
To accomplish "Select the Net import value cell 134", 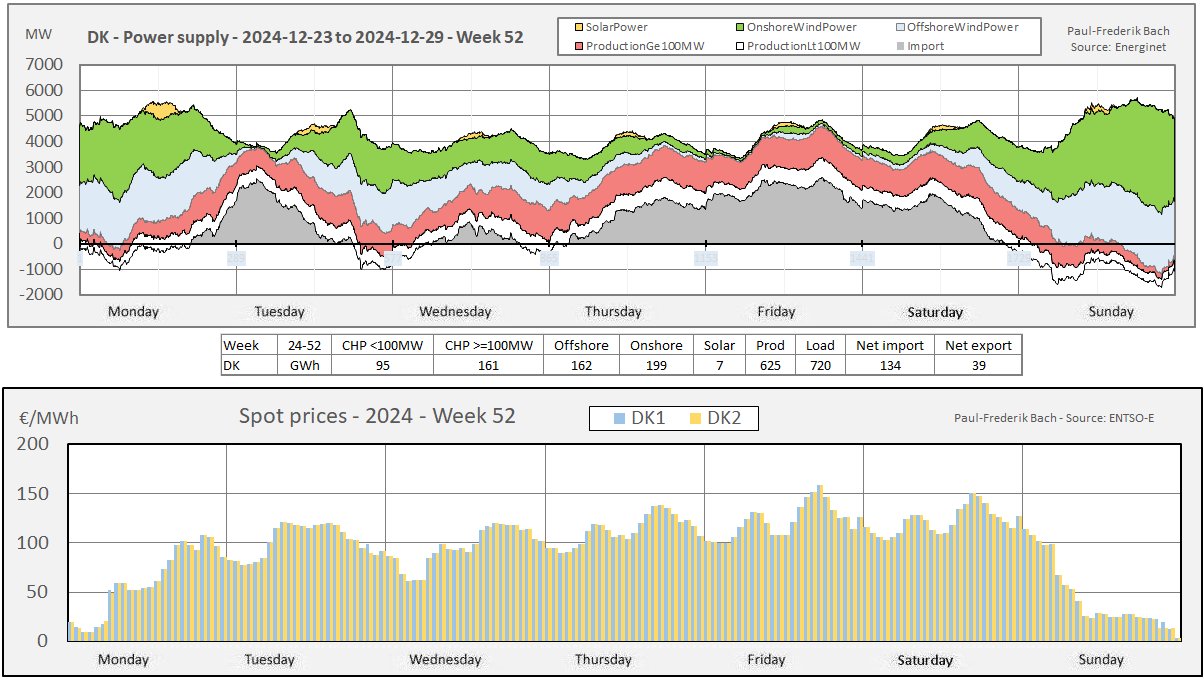I will (x=889, y=365).
